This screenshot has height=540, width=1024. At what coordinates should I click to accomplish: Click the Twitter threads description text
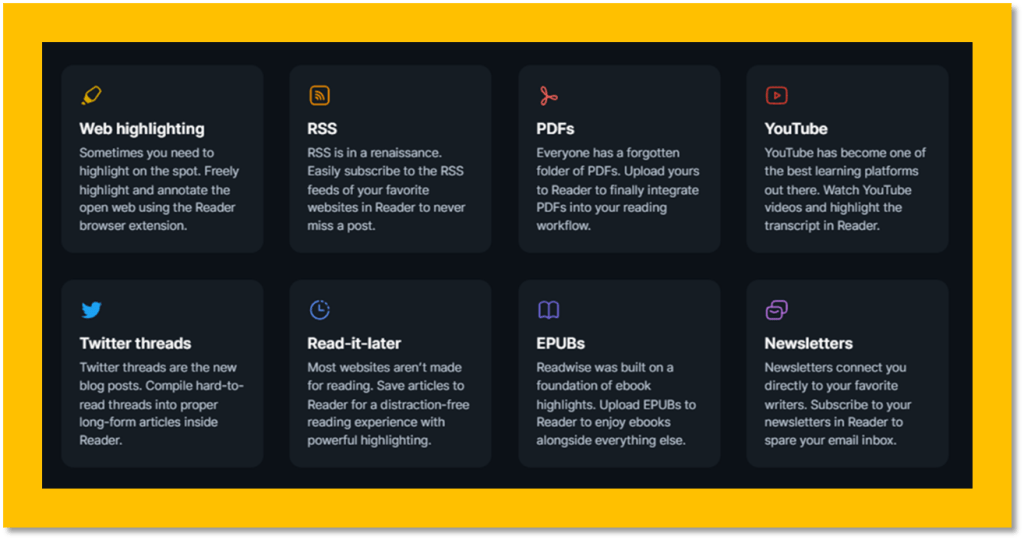[x=159, y=403]
